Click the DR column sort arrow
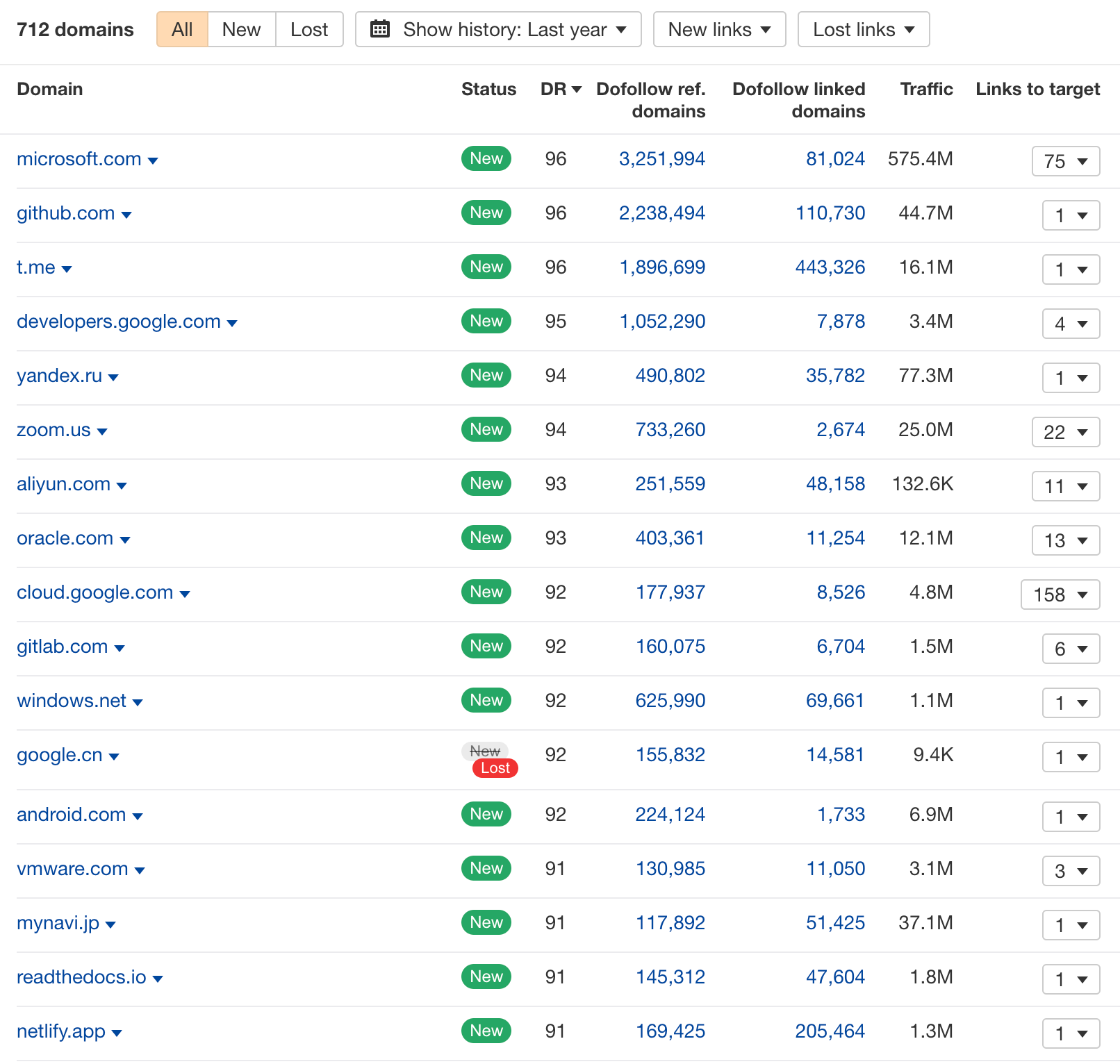This screenshot has height=1064, width=1120. [577, 90]
